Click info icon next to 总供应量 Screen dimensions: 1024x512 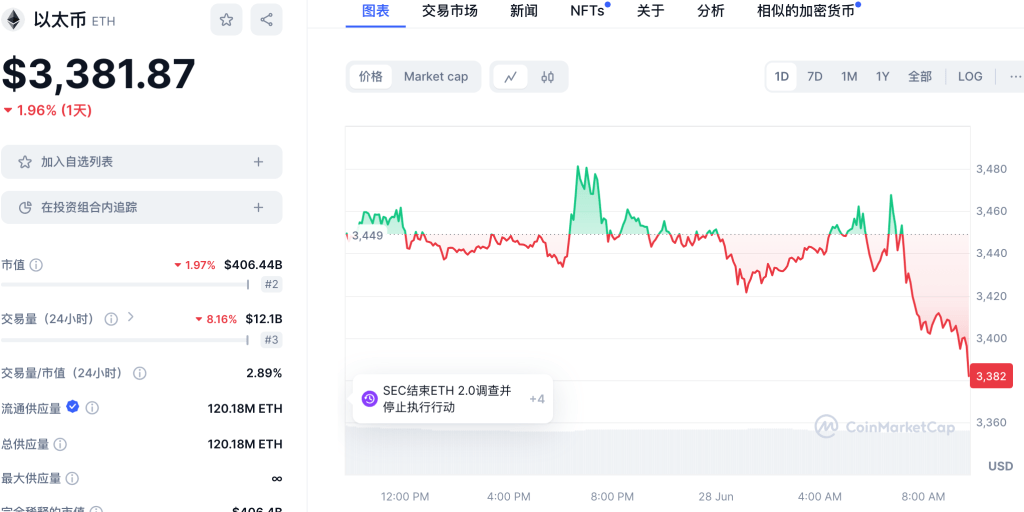[60, 444]
